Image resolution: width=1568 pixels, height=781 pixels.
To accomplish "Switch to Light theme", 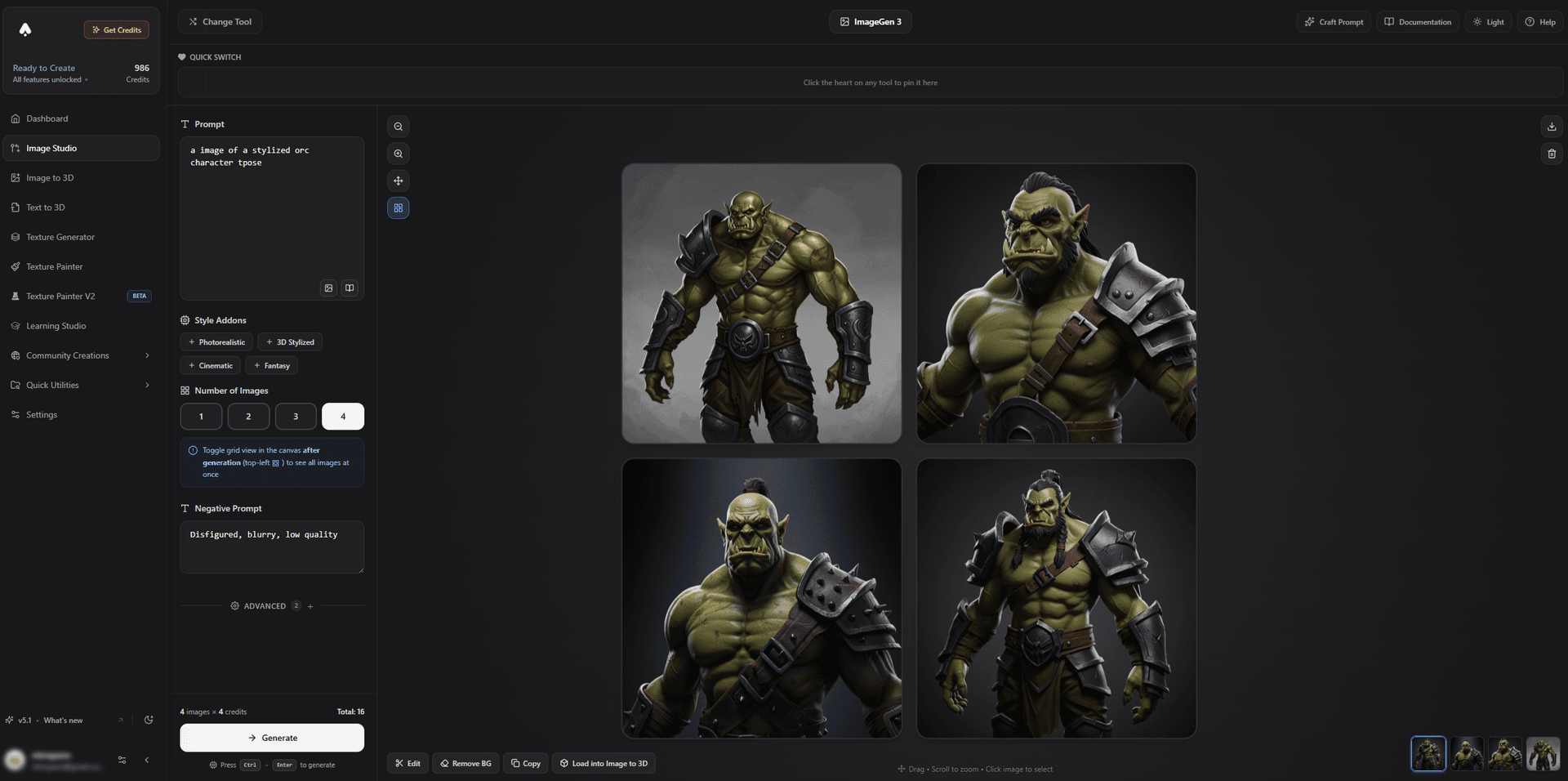I will [1488, 21].
